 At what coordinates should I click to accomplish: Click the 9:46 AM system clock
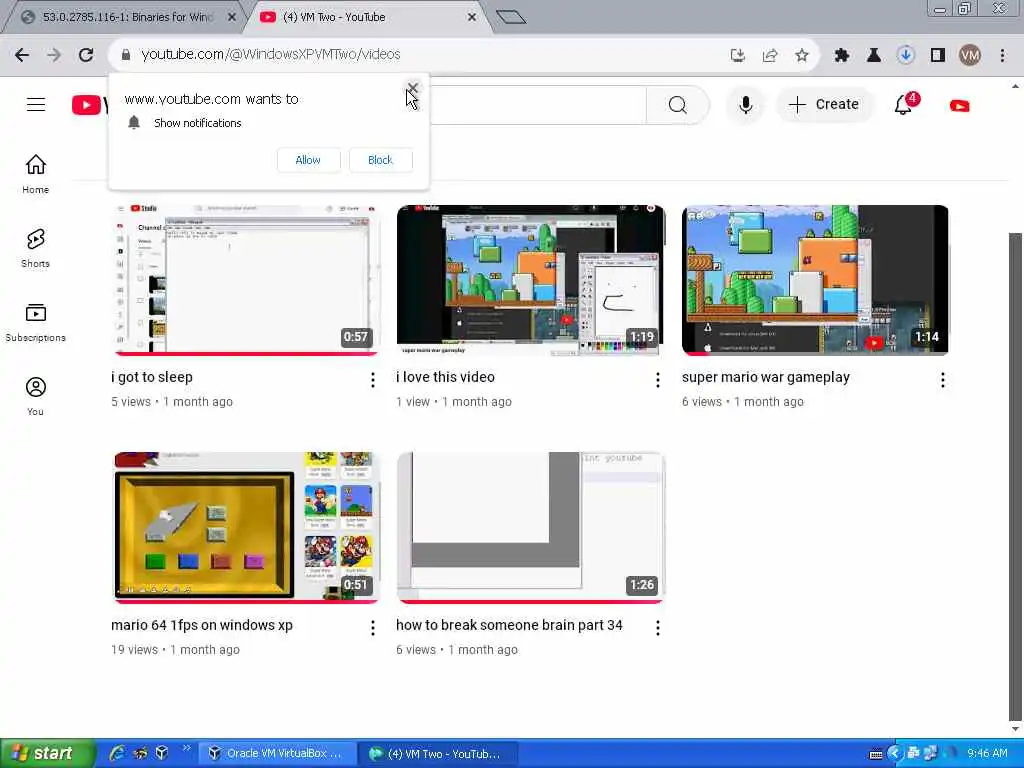987,754
